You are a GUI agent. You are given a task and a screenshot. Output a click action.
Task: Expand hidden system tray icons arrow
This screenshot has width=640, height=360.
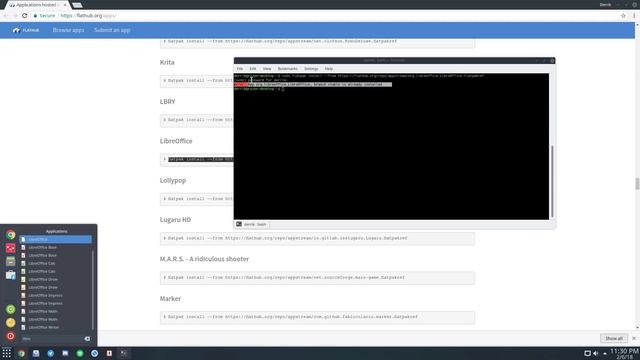tap(604, 354)
